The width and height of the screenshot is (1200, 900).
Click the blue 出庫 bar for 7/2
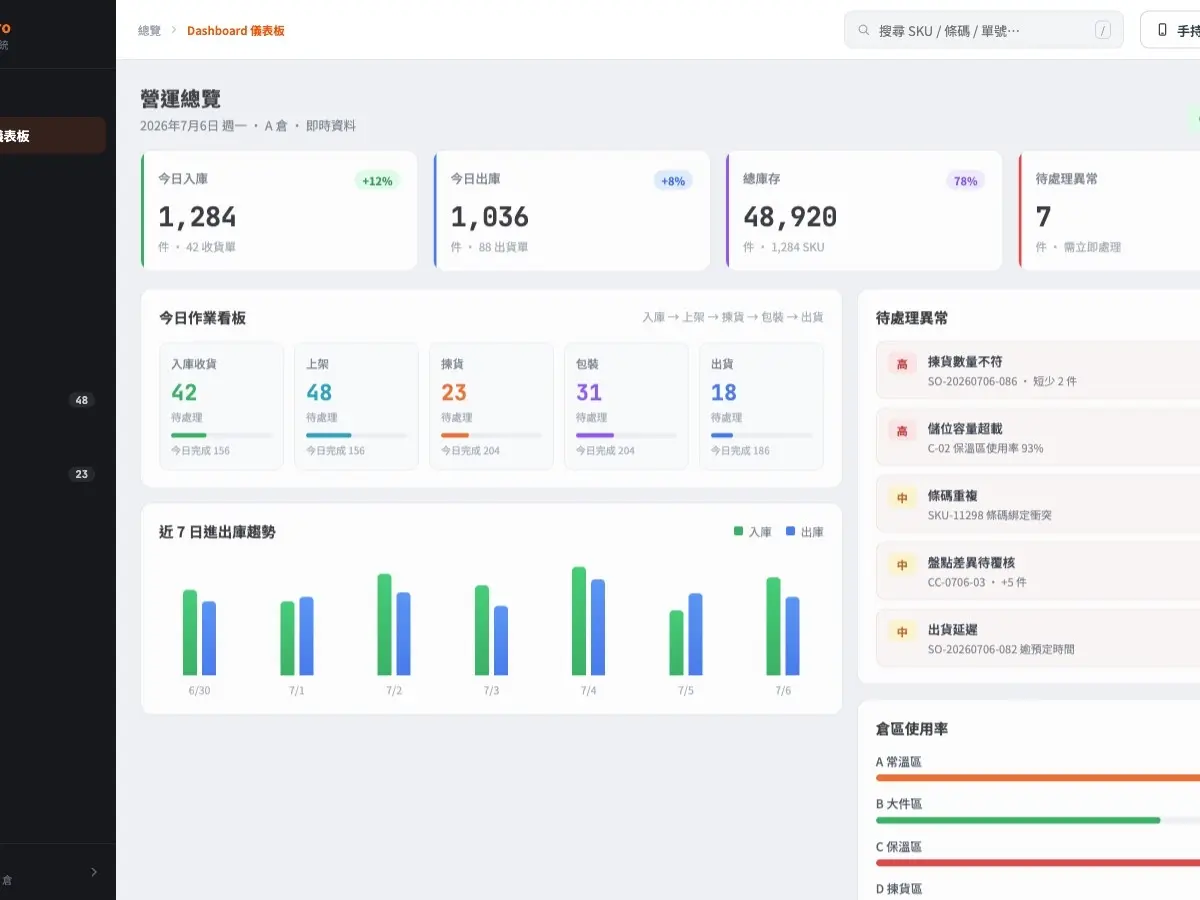[x=403, y=634]
